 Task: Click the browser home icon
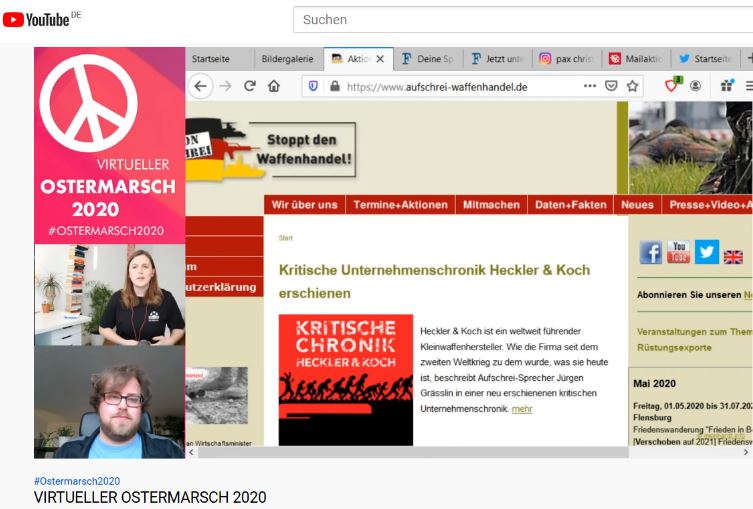click(274, 86)
